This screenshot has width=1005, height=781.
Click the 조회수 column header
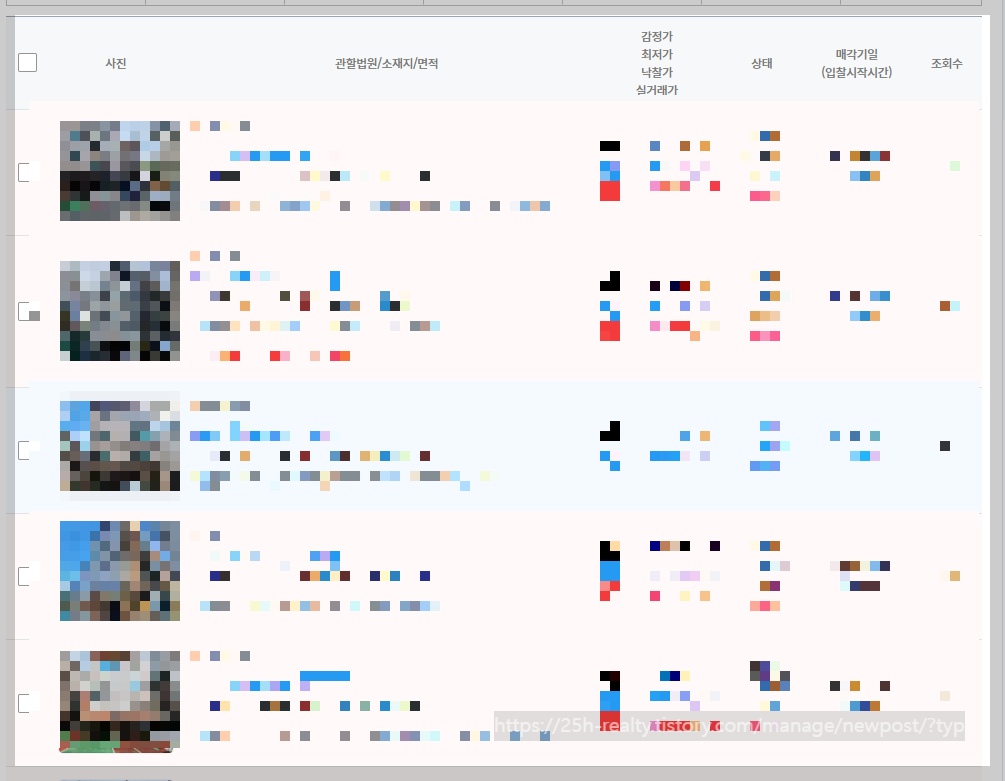947,63
